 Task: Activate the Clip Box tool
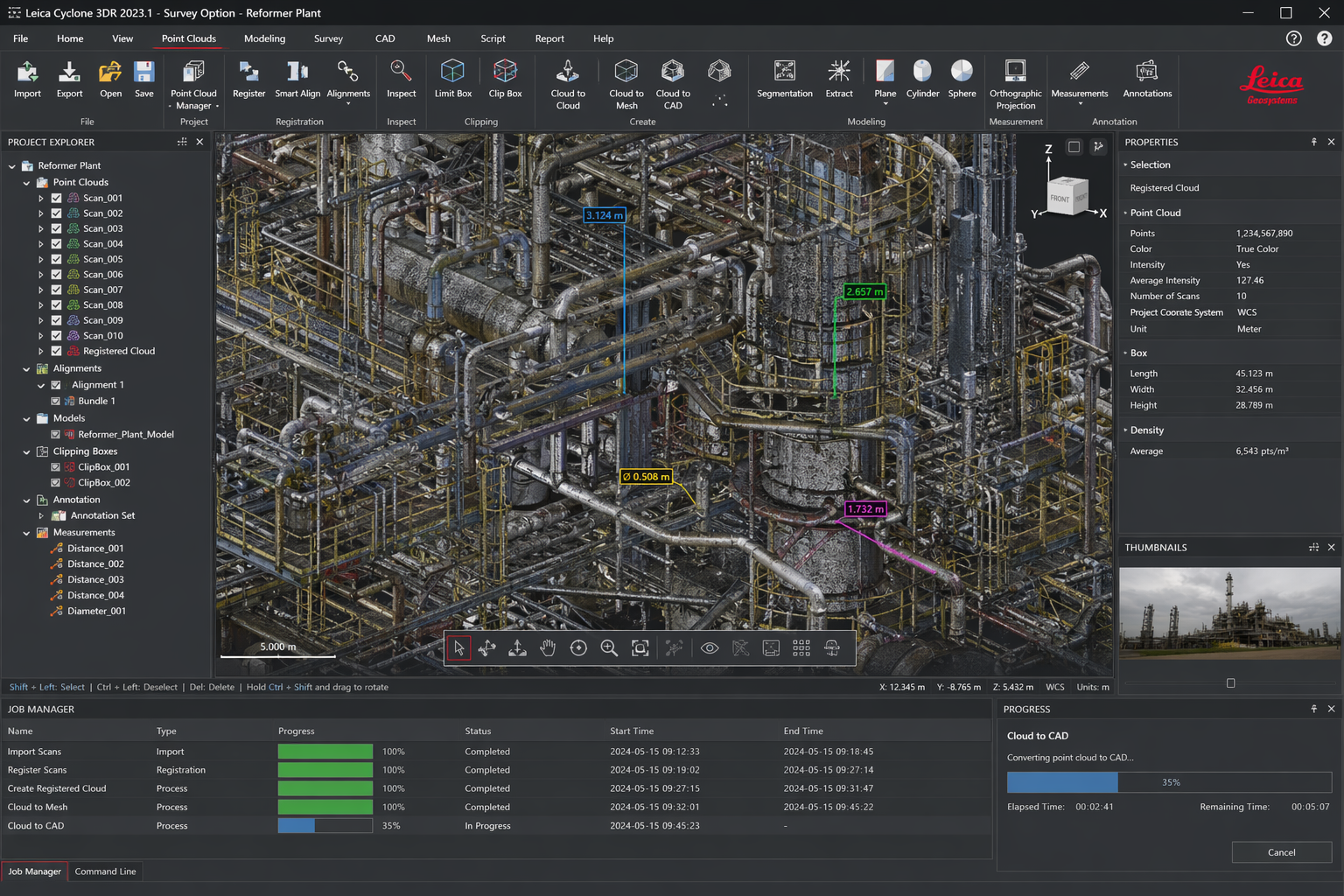pos(505,79)
